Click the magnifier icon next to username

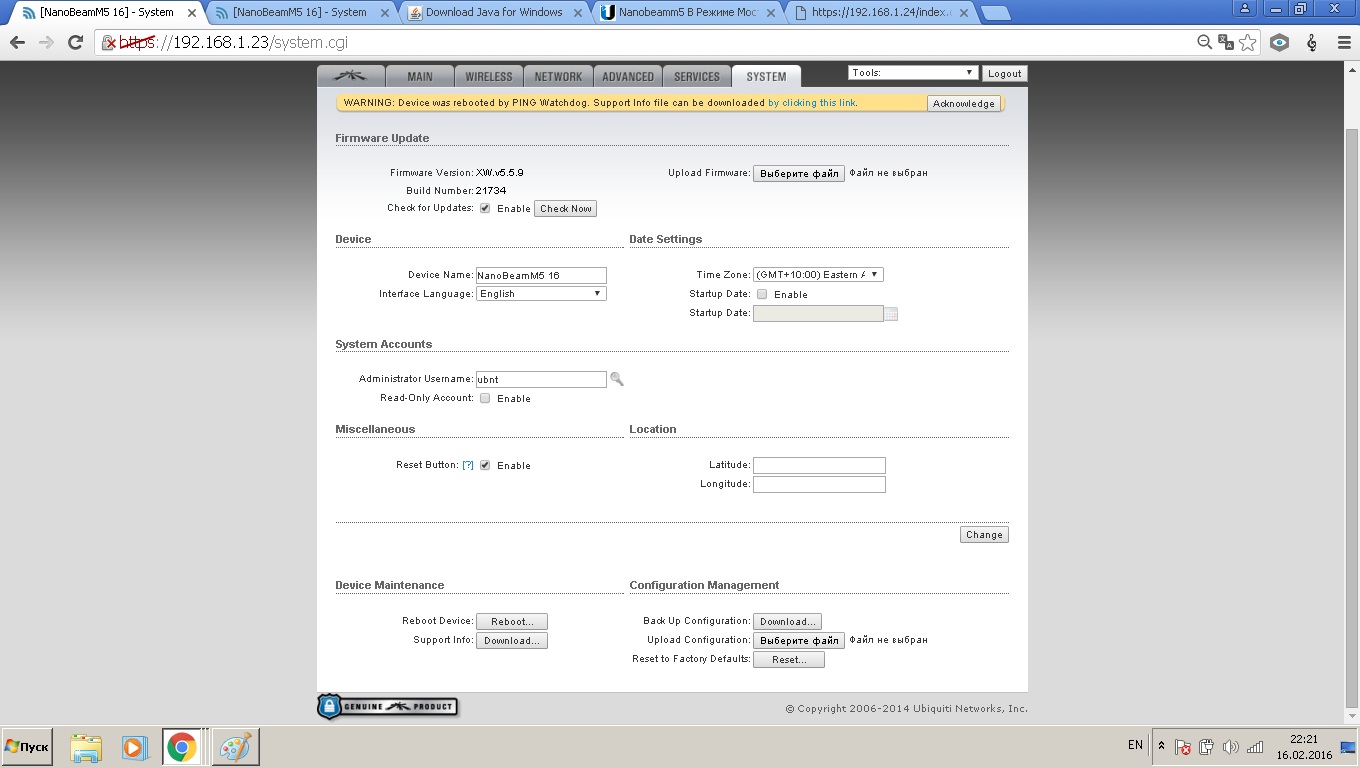[617, 379]
